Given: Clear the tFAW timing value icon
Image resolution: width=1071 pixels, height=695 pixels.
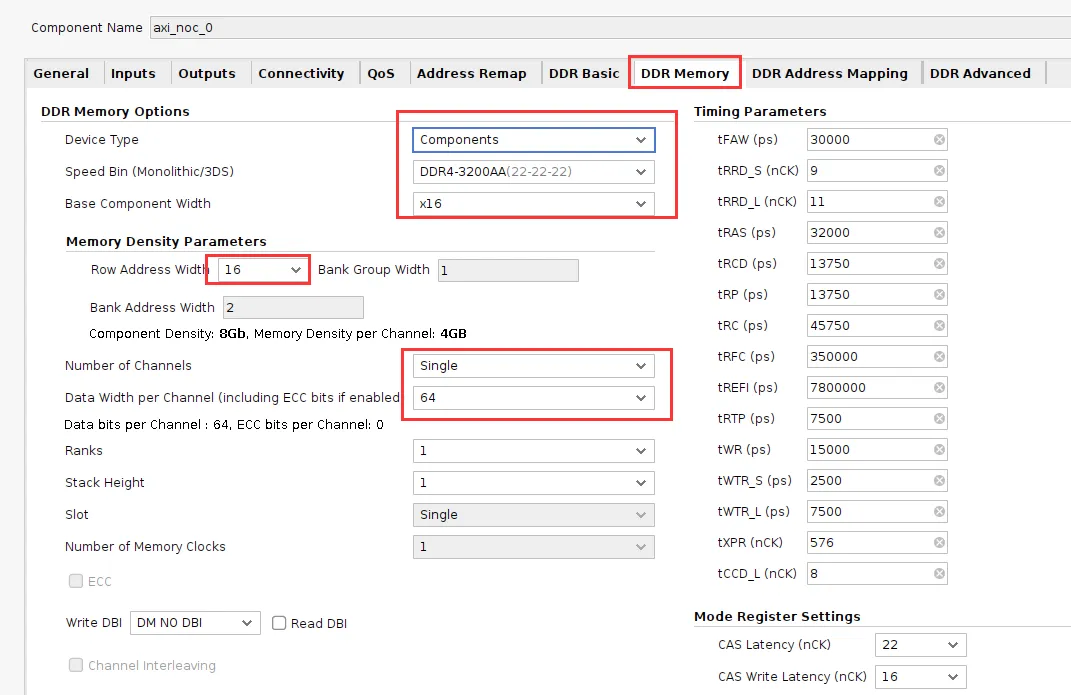Looking at the screenshot, I should pos(939,140).
